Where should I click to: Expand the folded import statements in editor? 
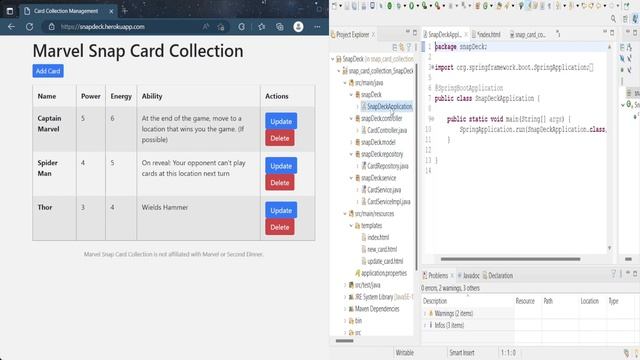click(432, 67)
